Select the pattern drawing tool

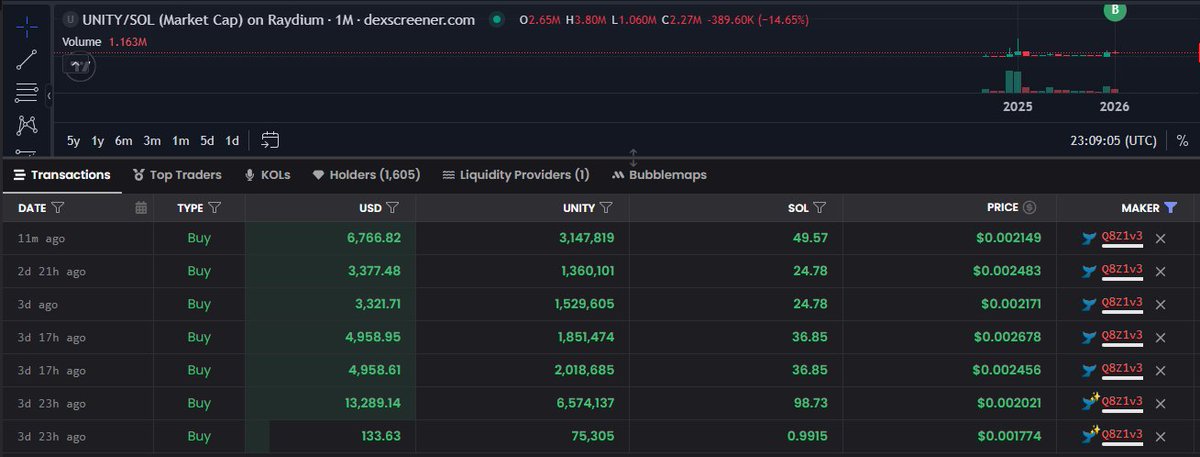coord(27,126)
